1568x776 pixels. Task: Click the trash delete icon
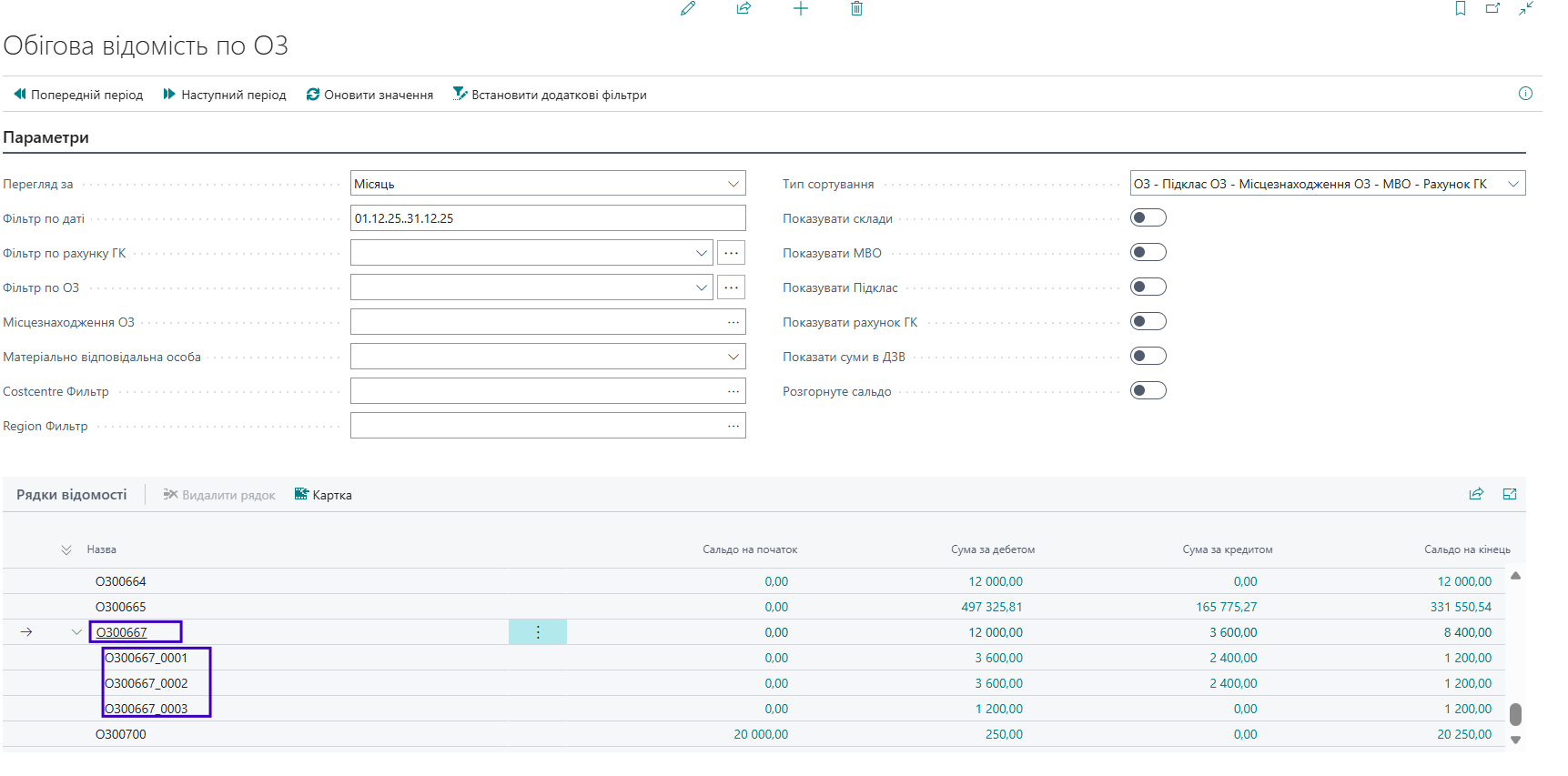point(856,9)
